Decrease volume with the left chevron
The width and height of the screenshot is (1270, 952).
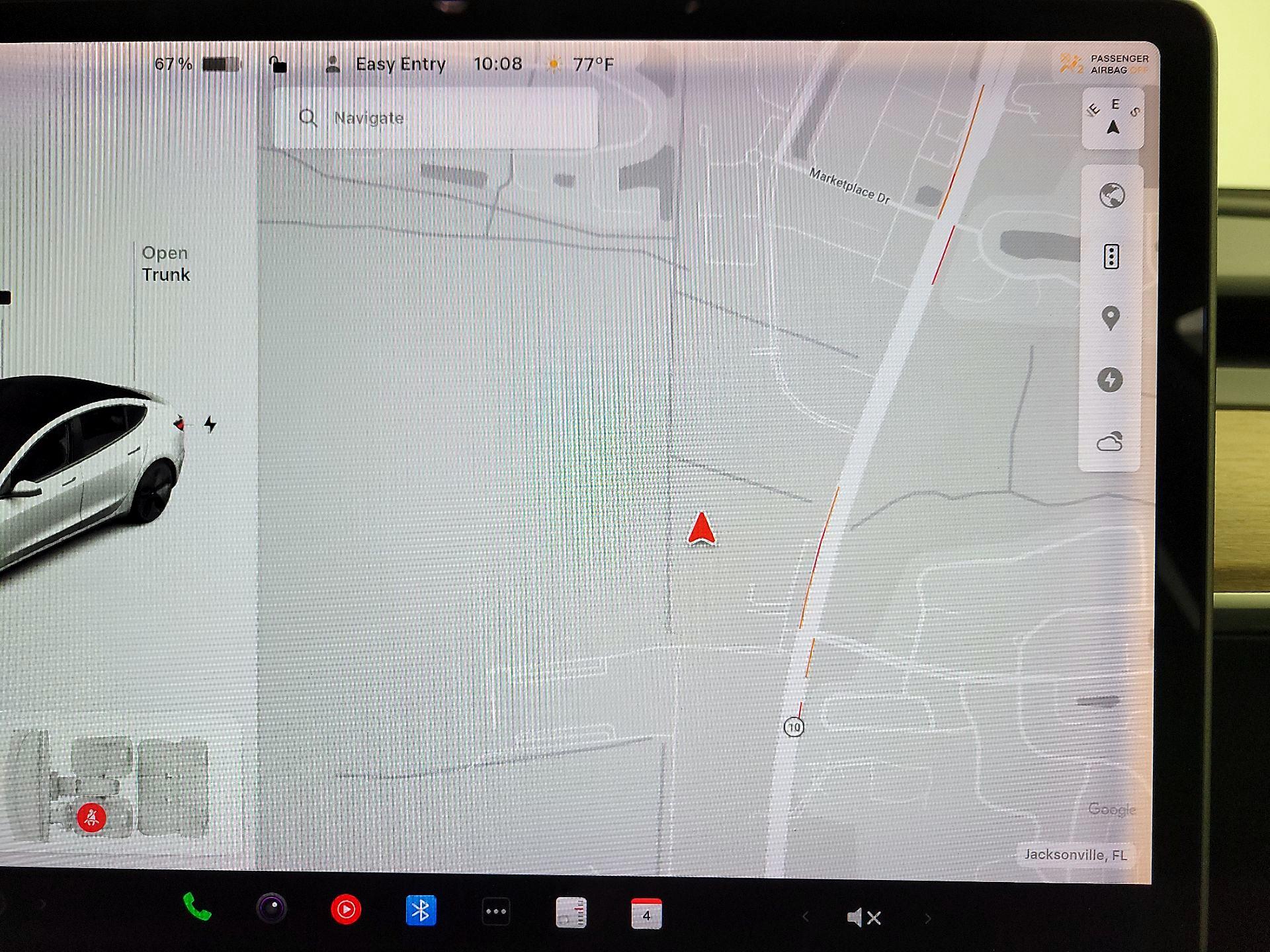coord(806,917)
